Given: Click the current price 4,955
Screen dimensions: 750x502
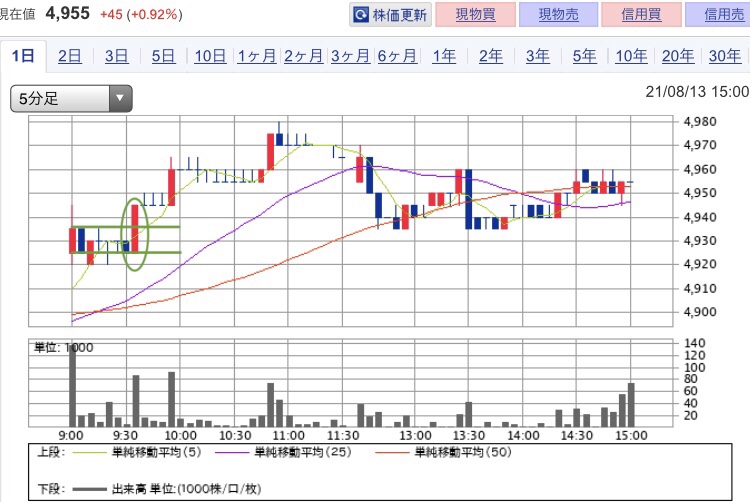Looking at the screenshot, I should click(x=67, y=13).
